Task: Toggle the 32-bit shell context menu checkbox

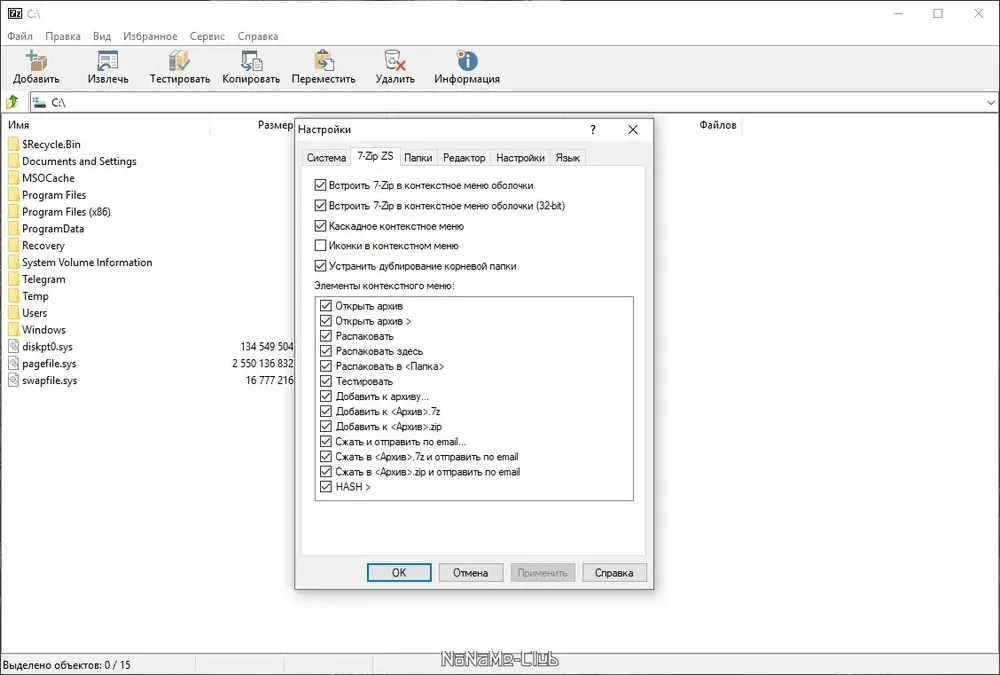Action: pos(320,205)
